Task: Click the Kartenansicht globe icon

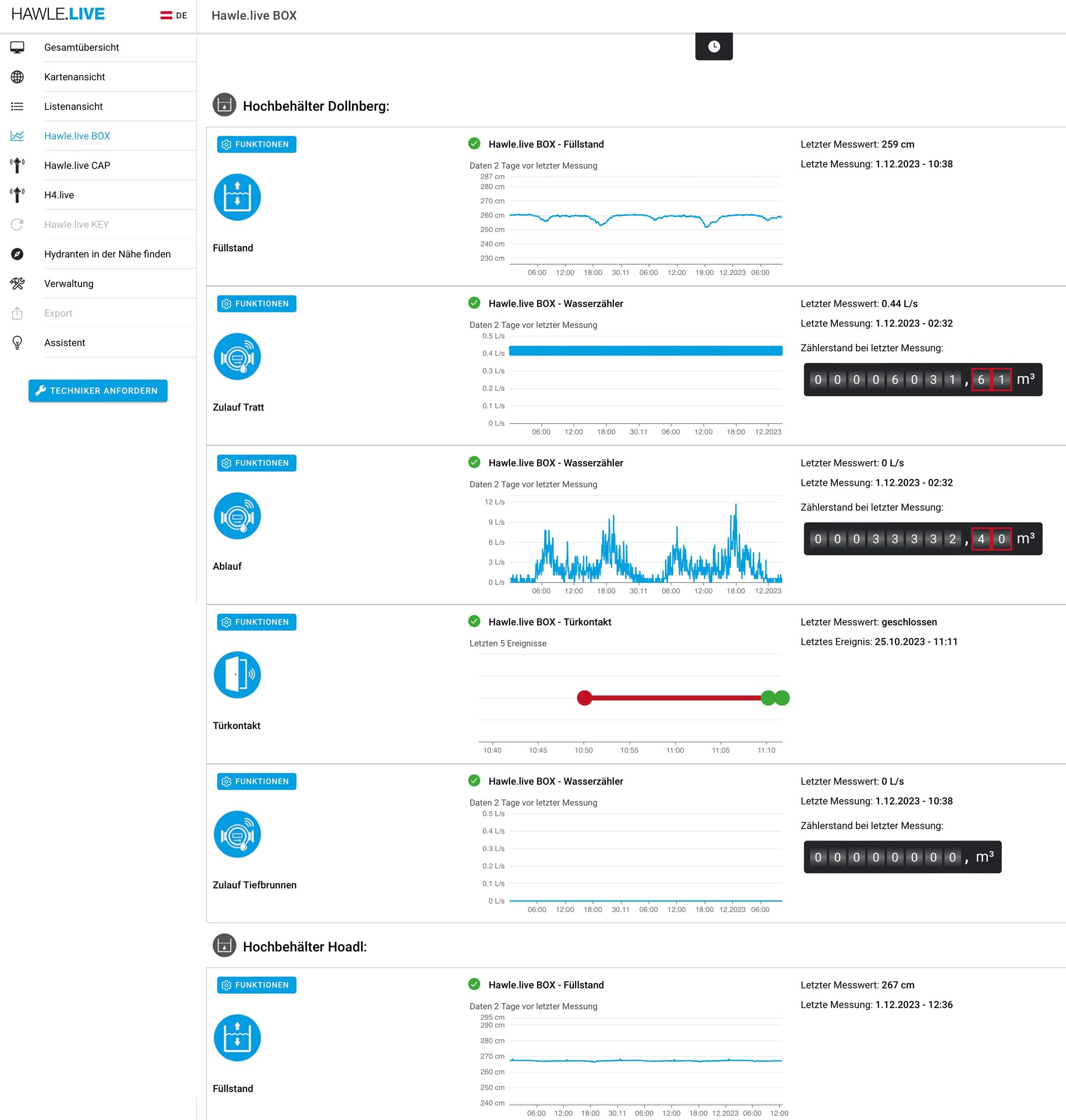Action: pyautogui.click(x=18, y=77)
